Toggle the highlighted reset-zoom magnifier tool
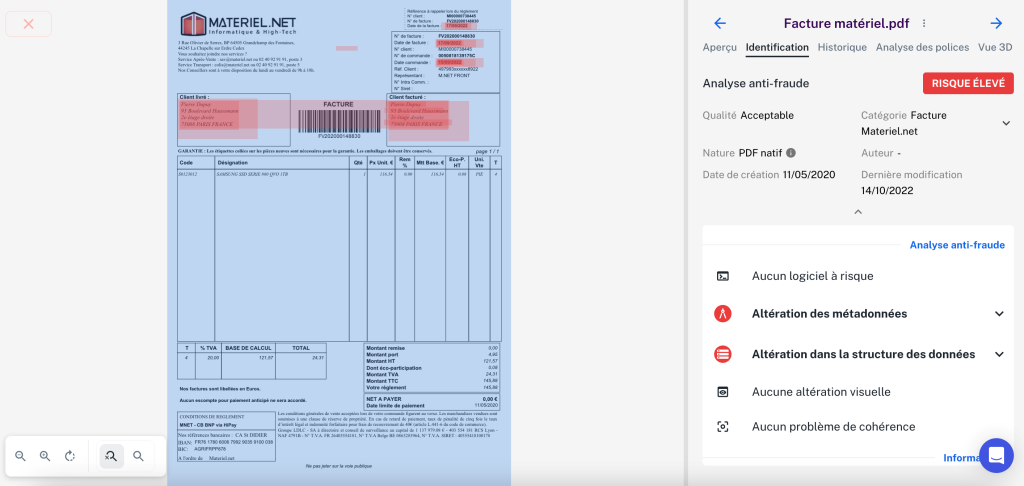Viewport: 1024px width, 486px height. pos(111,456)
